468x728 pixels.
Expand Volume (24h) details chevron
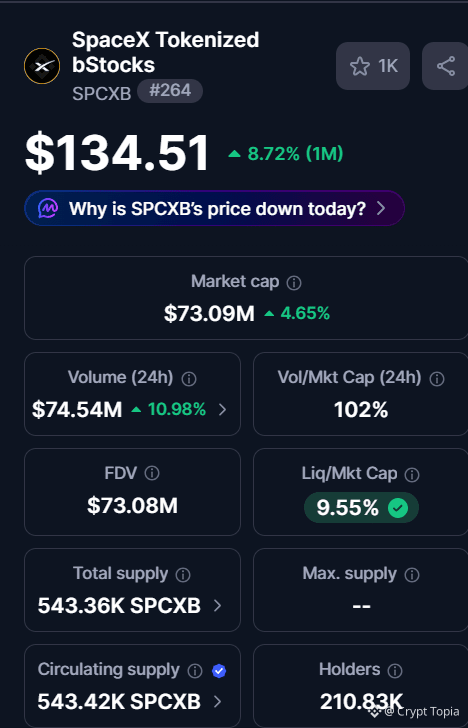coord(222,410)
